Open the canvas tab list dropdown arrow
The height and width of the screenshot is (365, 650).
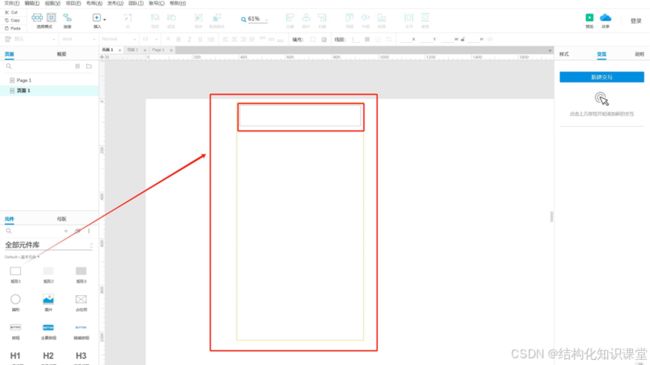click(550, 50)
